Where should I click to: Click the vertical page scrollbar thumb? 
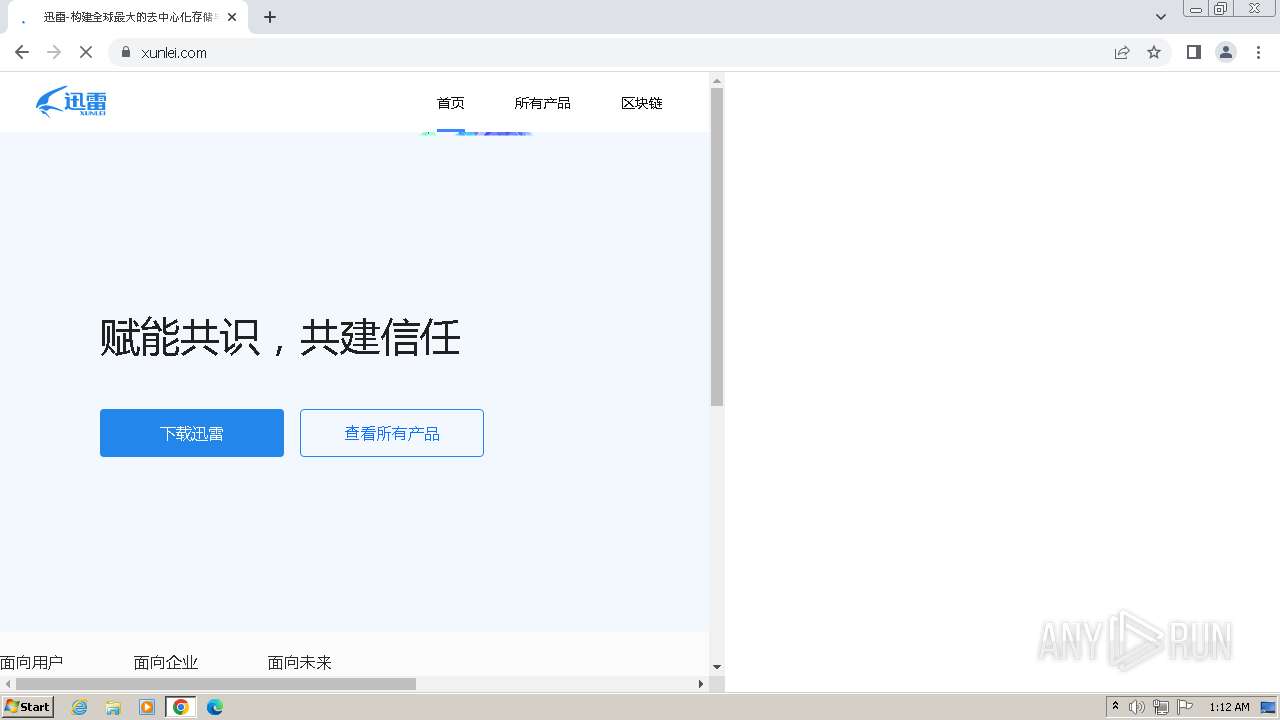(x=717, y=247)
